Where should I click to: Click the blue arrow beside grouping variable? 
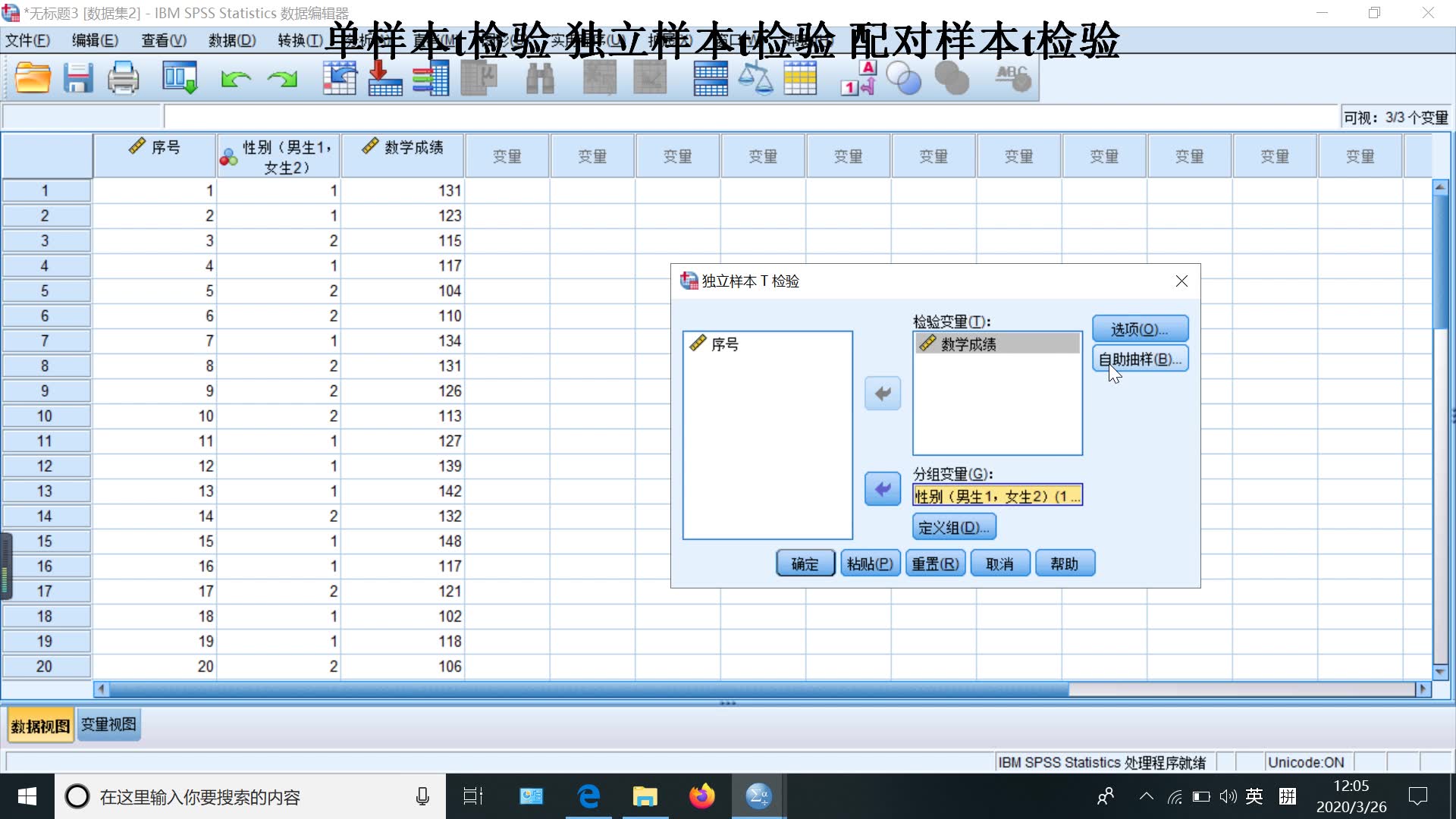(x=883, y=489)
